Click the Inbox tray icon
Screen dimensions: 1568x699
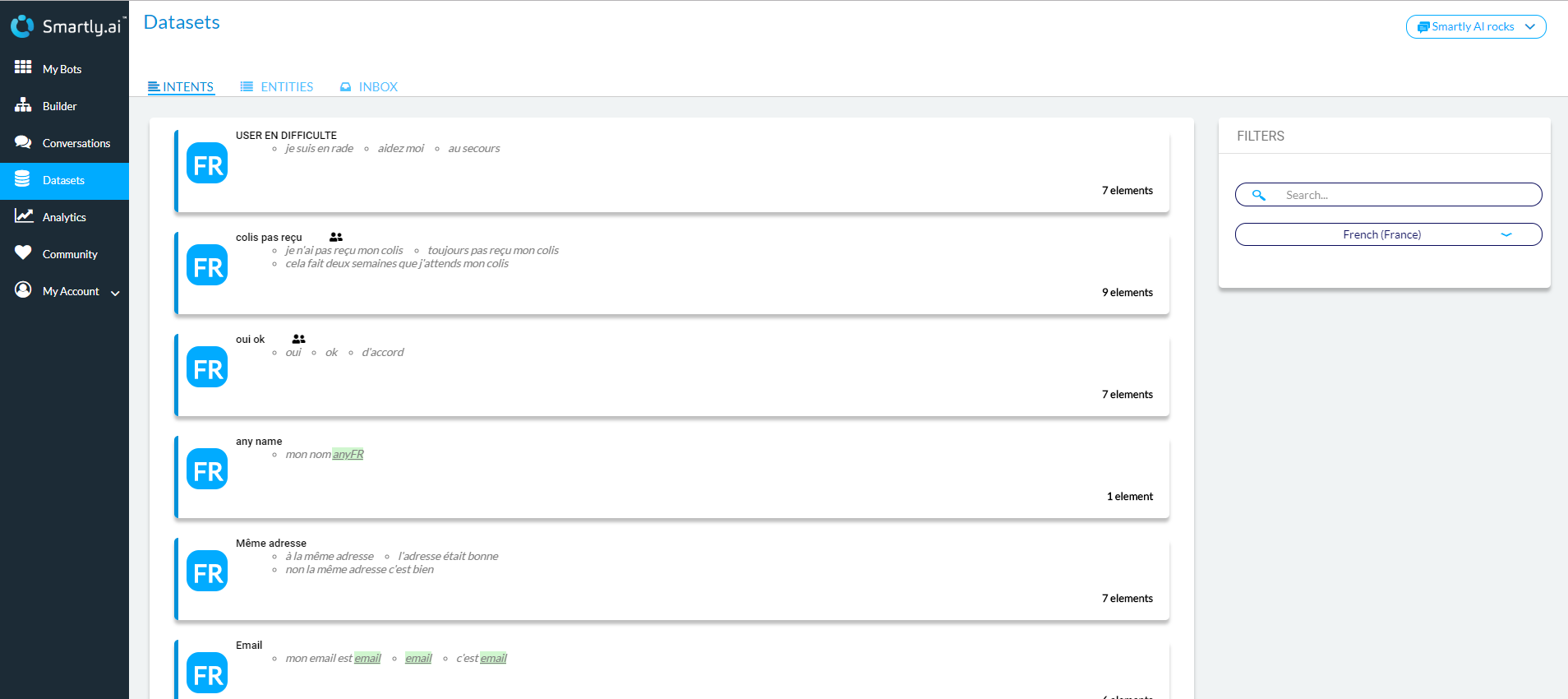tap(346, 86)
